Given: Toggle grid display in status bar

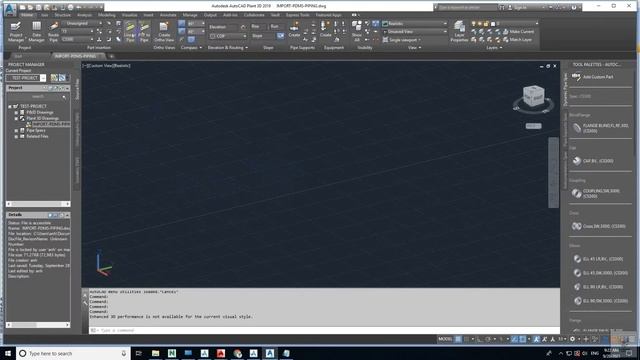Looking at the screenshot, I should (458, 339).
